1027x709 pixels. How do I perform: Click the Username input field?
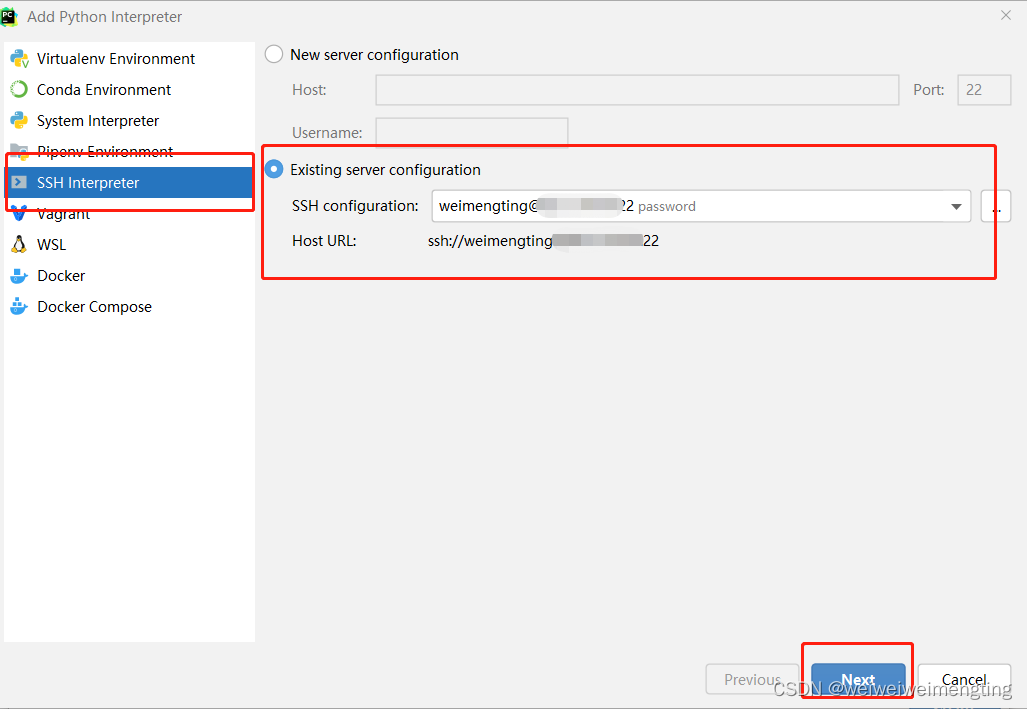click(x=472, y=132)
